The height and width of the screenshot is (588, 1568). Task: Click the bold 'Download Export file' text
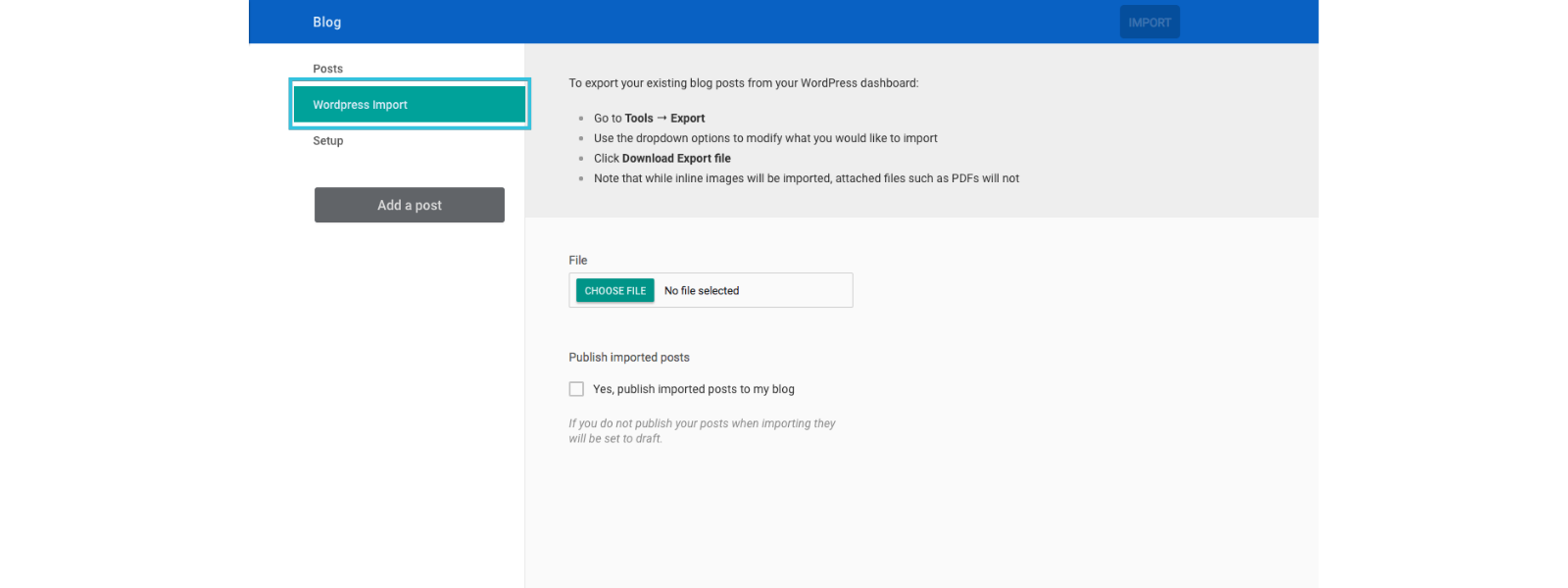coord(676,159)
